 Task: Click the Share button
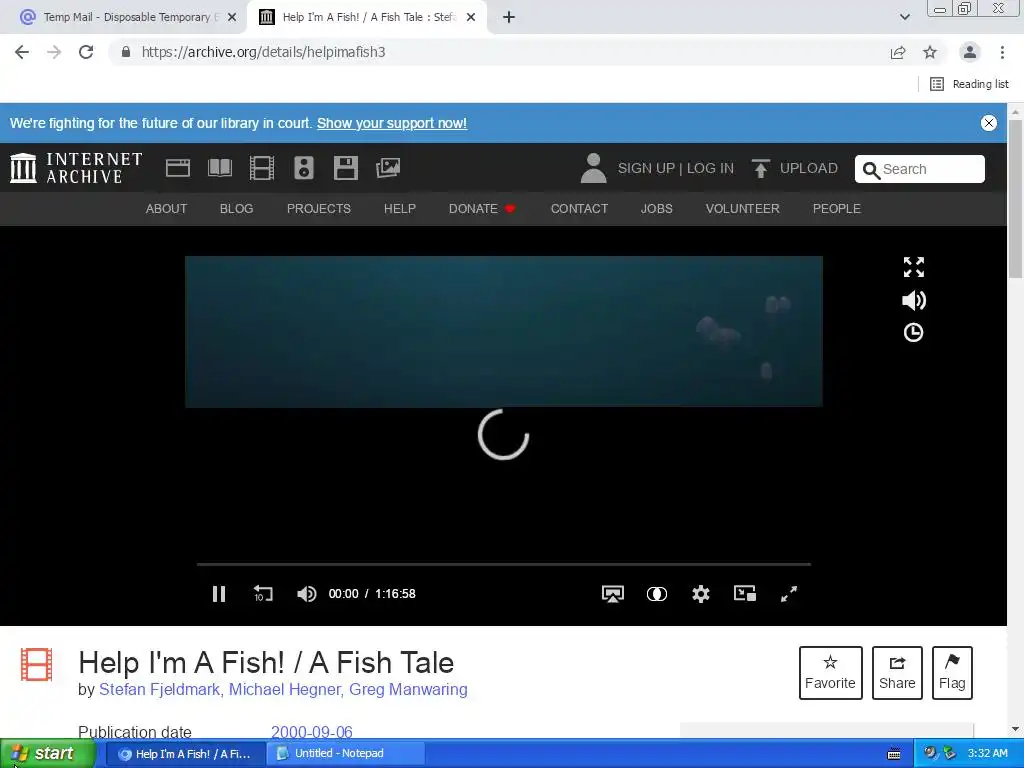pyautogui.click(x=897, y=673)
